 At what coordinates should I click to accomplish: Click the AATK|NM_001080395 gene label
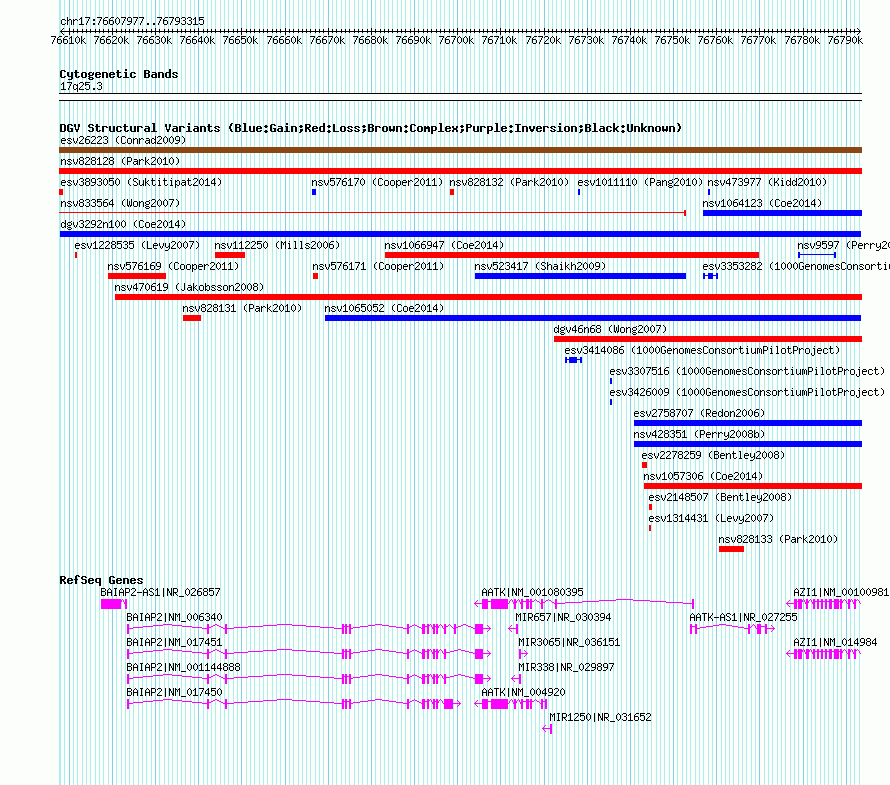tap(532, 592)
